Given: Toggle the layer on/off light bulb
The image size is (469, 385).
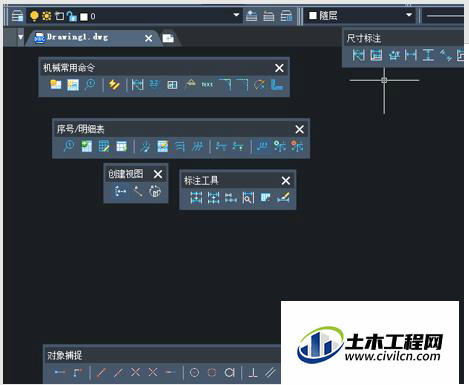Looking at the screenshot, I should click(34, 16).
